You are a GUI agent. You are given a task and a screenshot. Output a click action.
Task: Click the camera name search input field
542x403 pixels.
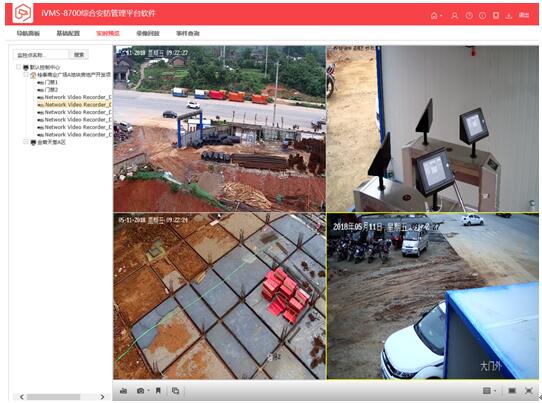[41, 55]
